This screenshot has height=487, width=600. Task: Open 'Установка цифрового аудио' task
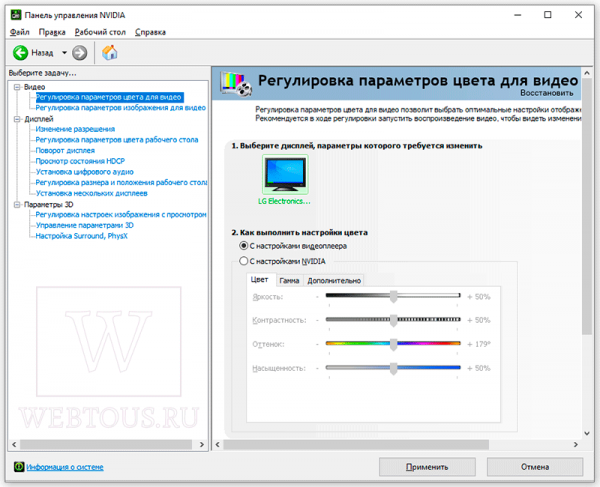click(x=85, y=172)
